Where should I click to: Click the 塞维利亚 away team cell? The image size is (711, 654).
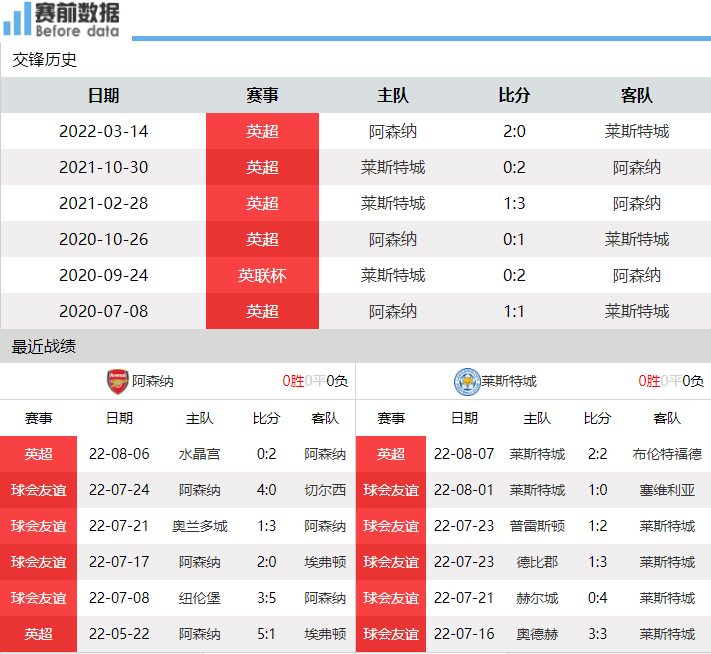tap(667, 490)
